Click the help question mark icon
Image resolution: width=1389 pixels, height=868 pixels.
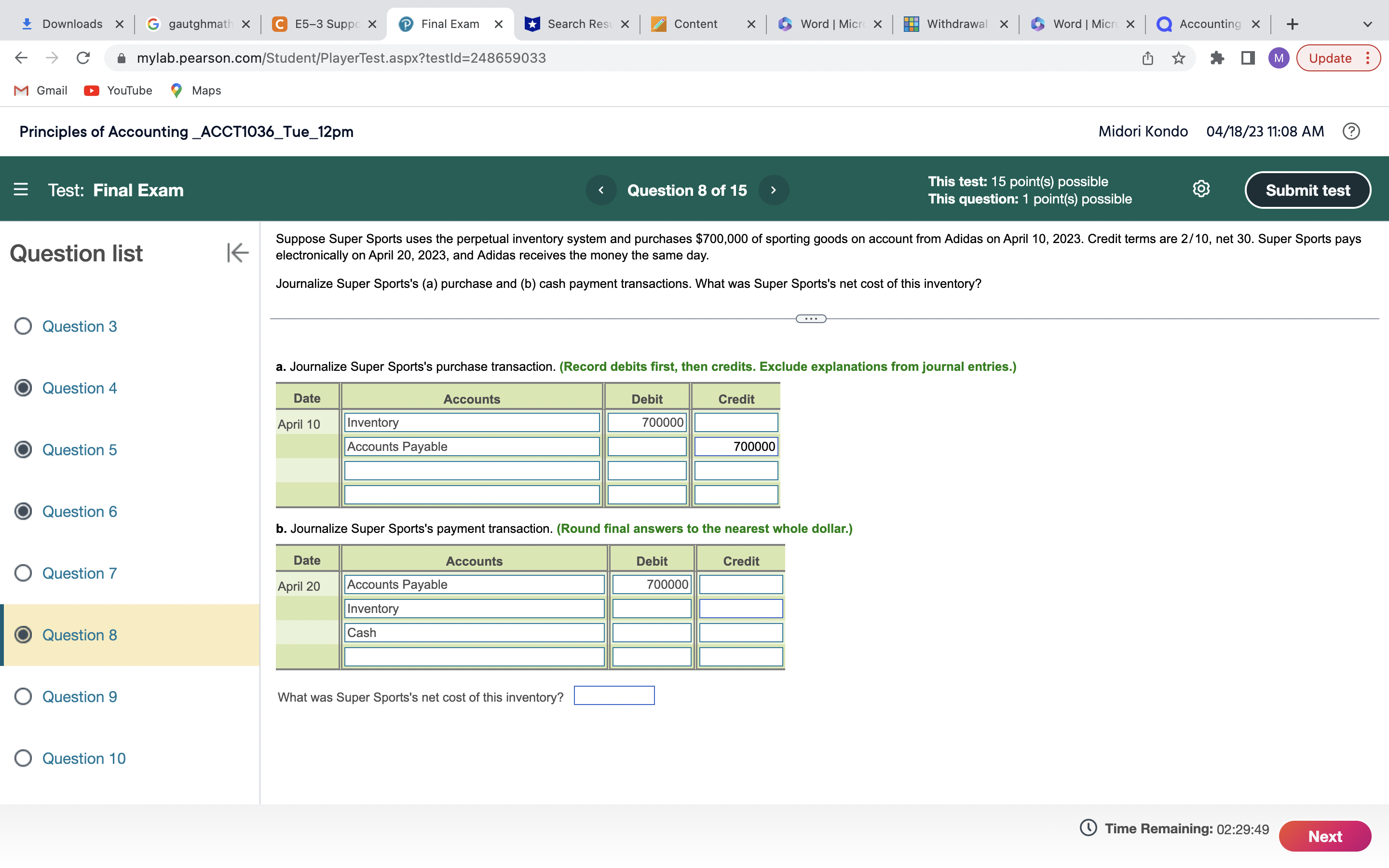pyautogui.click(x=1350, y=132)
